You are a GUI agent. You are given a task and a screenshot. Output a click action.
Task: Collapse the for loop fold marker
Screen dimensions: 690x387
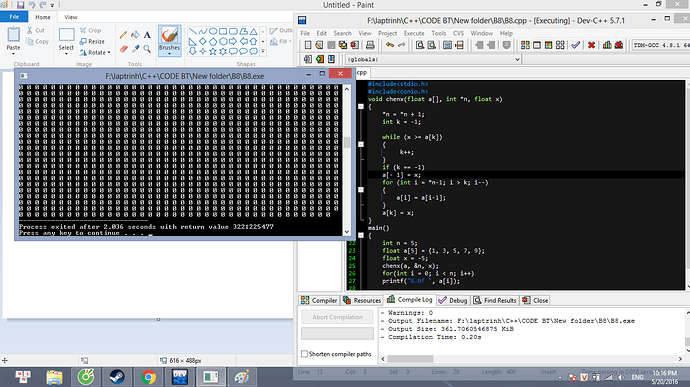(x=361, y=190)
